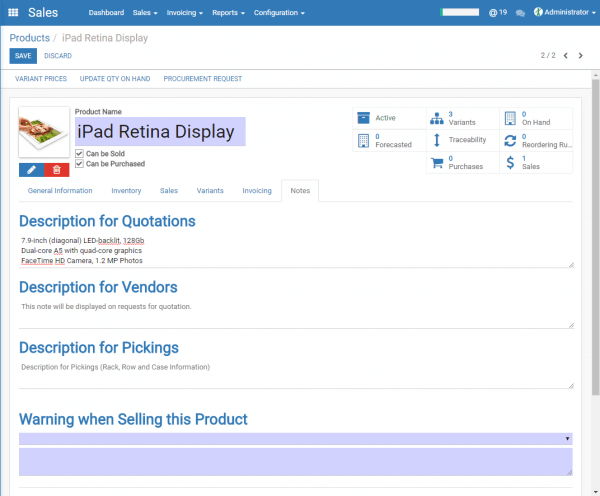Click the Description for Vendors text area
600x496 pixels.
pyautogui.click(x=296, y=314)
